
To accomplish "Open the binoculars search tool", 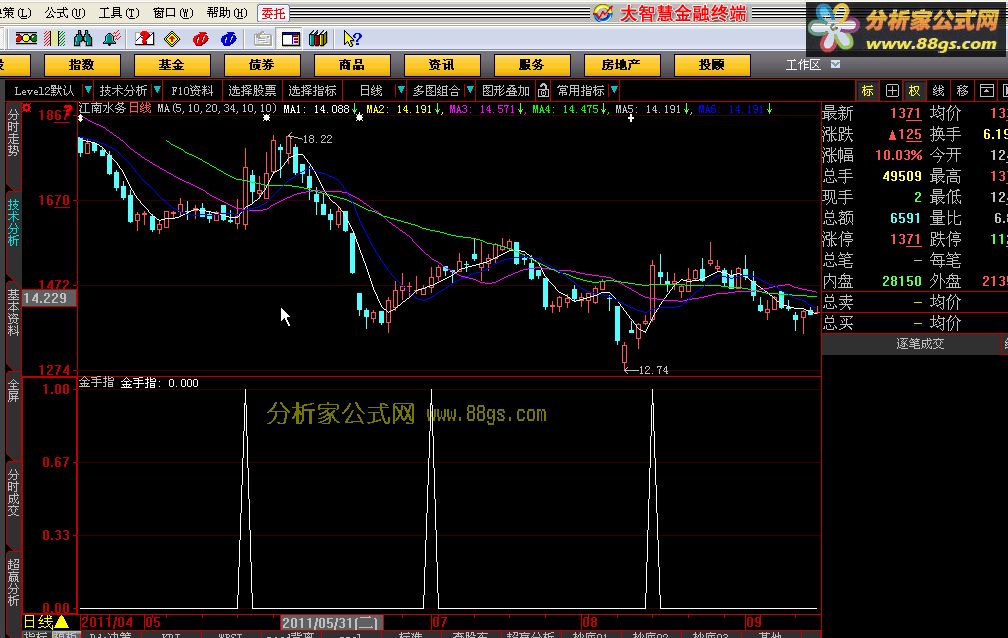I will tap(83, 39).
